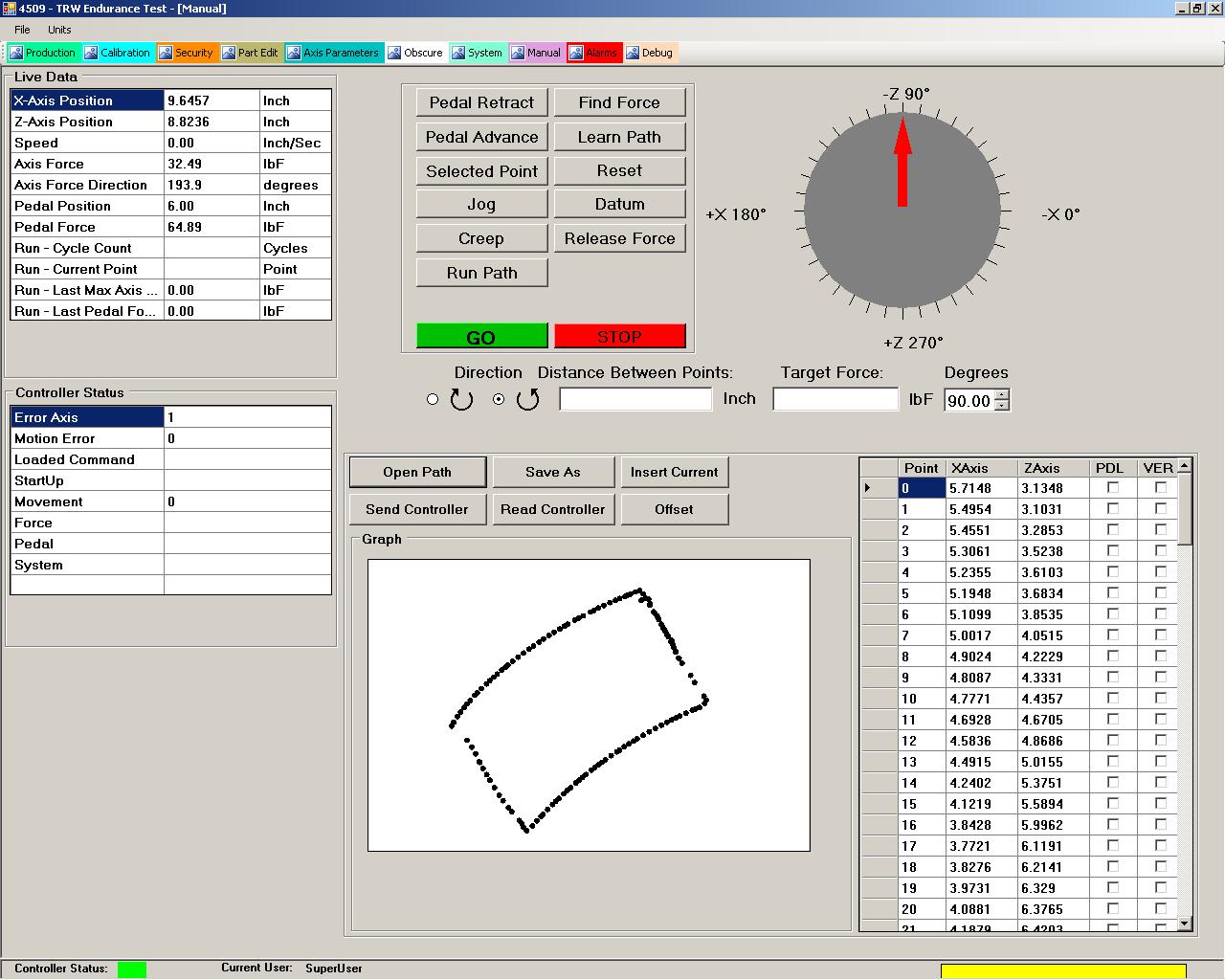Click the Learn Path button
The image size is (1225, 980).
[619, 137]
